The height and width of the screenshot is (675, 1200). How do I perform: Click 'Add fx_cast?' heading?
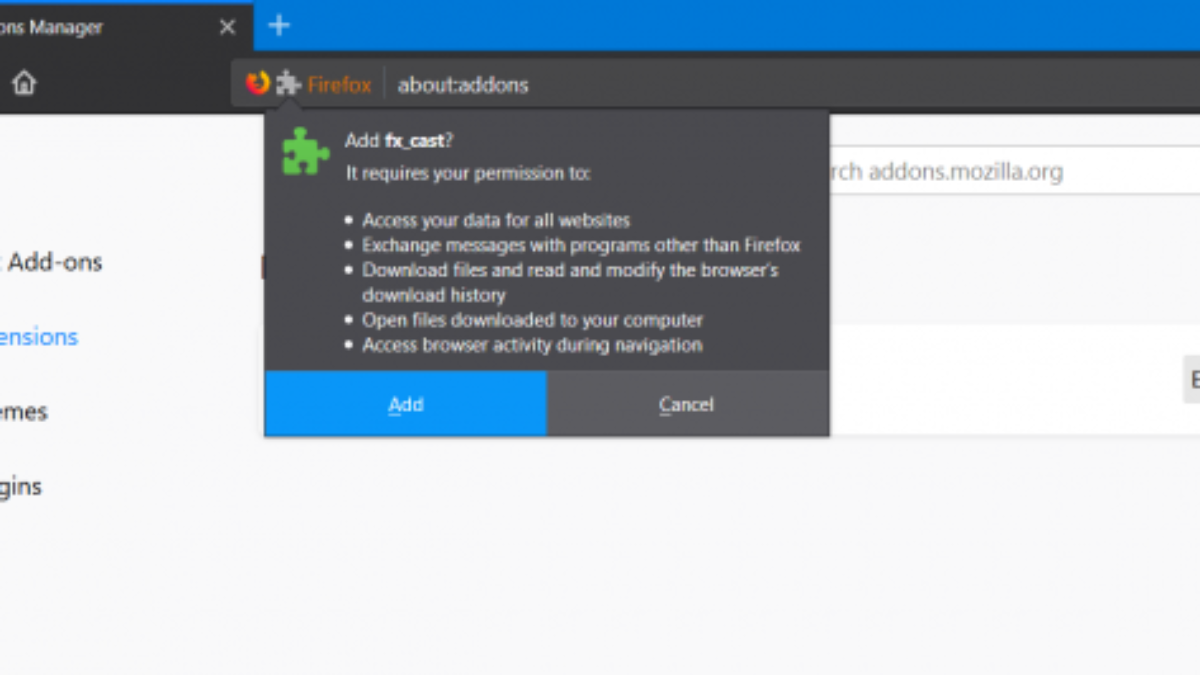pos(399,141)
